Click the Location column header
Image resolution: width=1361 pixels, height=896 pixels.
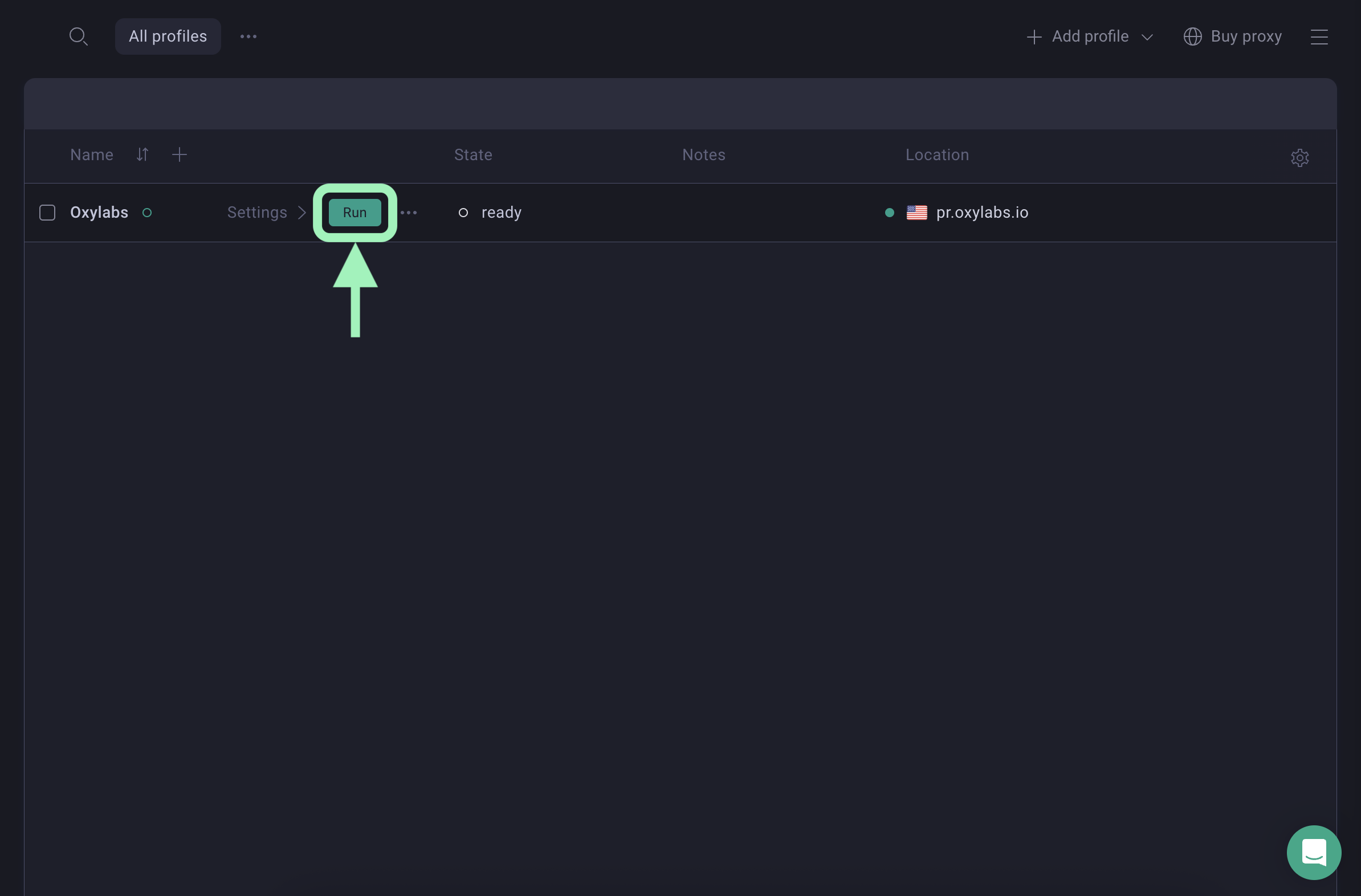[x=937, y=155]
